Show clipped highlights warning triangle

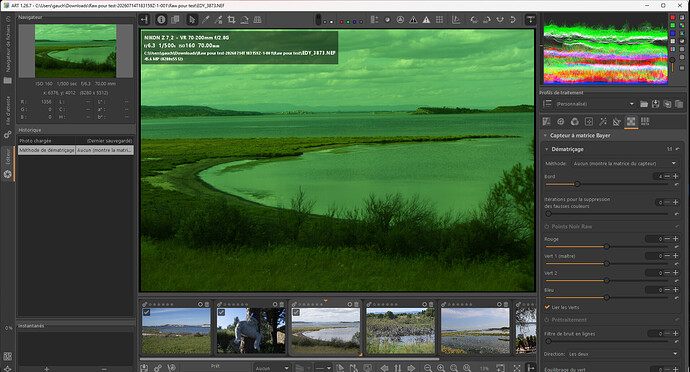click(x=426, y=19)
